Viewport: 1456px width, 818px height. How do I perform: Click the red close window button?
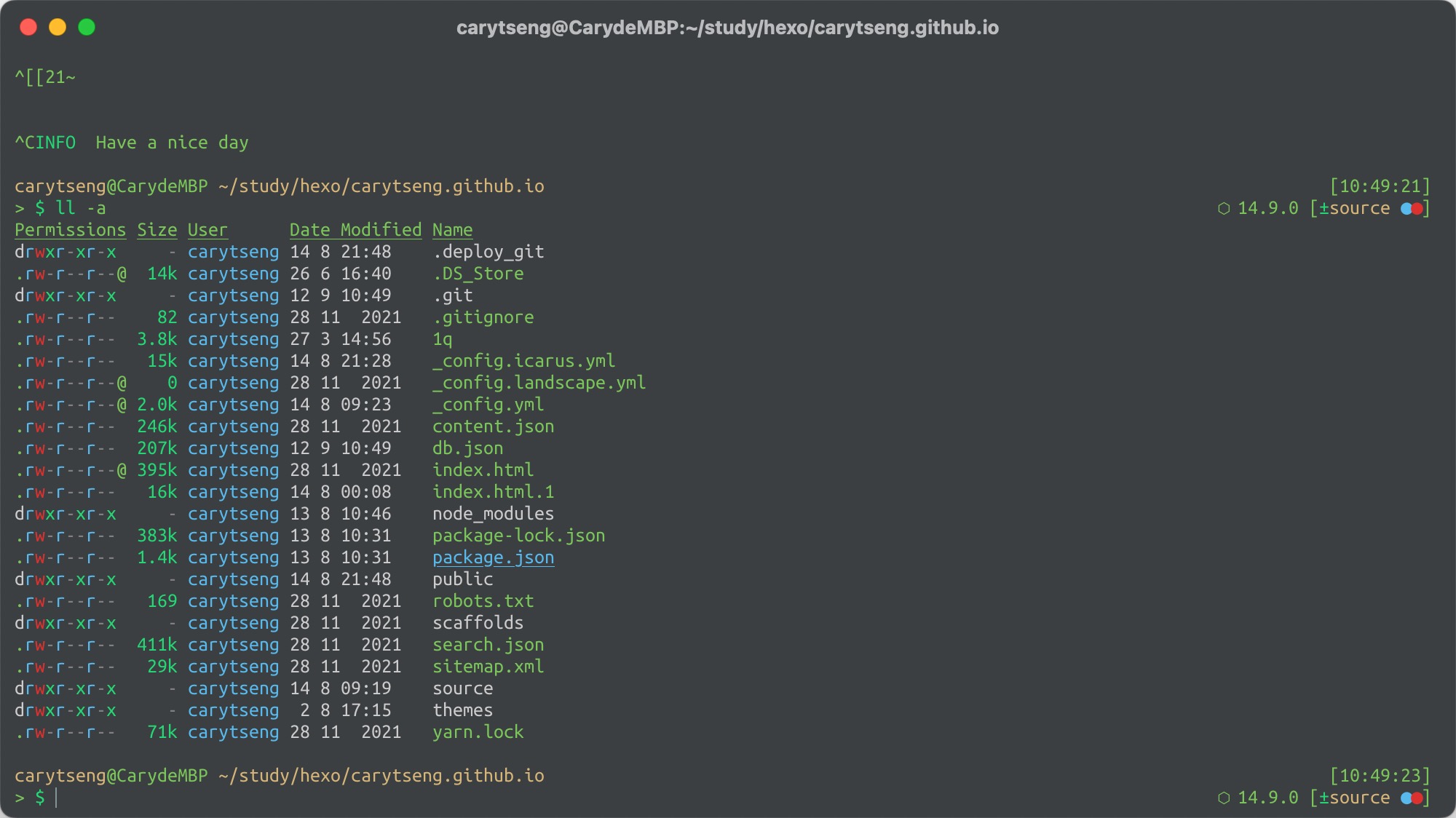pyautogui.click(x=28, y=28)
